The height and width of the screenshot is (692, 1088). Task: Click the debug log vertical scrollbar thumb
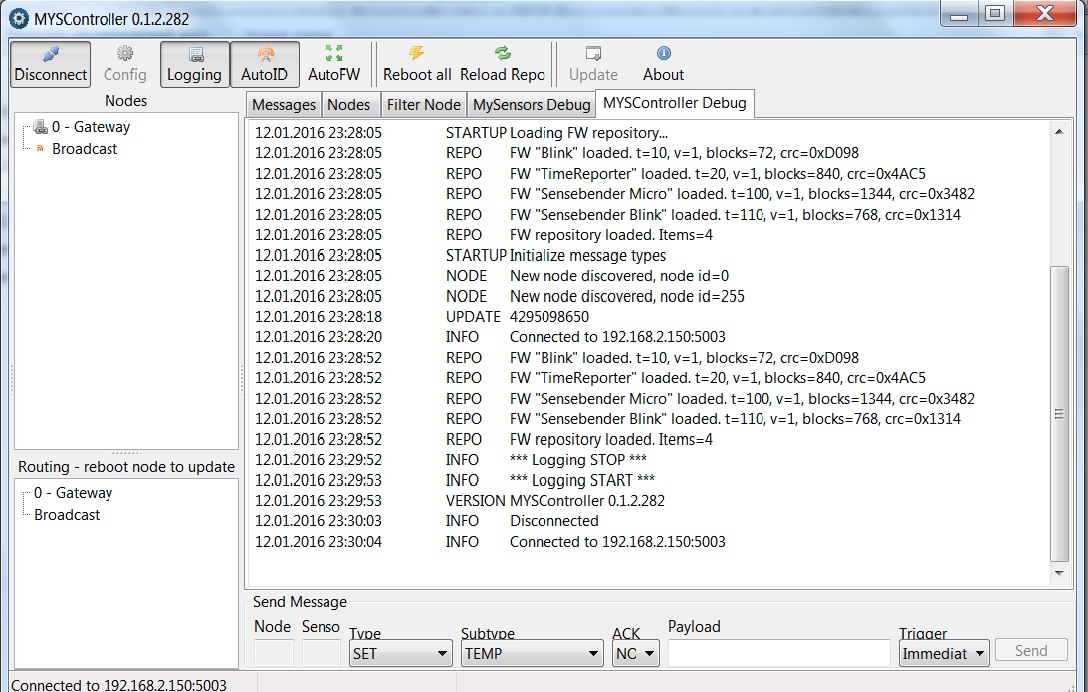point(1059,413)
